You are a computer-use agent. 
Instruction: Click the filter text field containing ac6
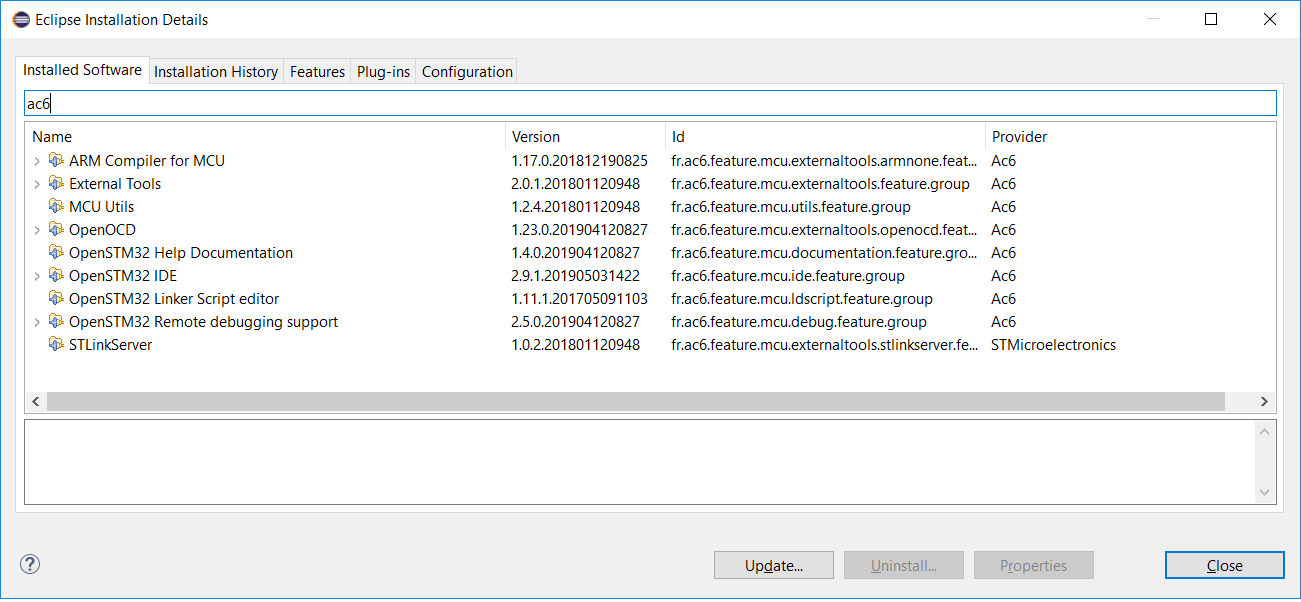650,103
